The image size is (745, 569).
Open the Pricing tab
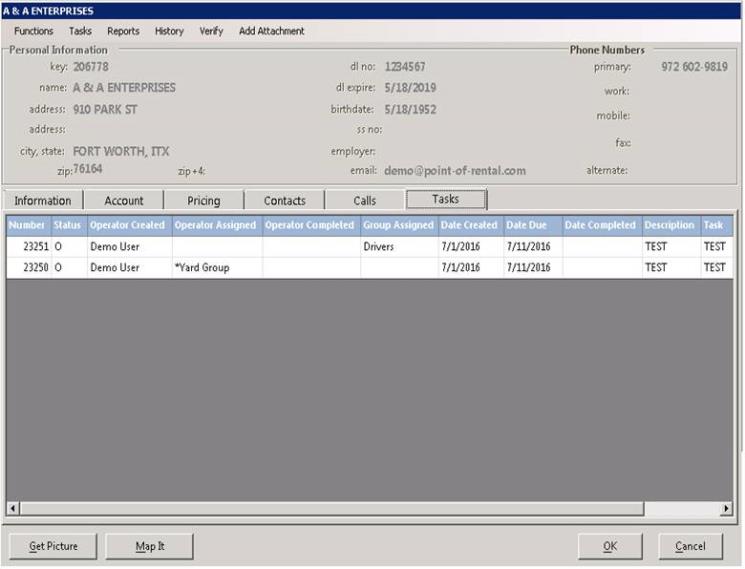click(x=204, y=200)
